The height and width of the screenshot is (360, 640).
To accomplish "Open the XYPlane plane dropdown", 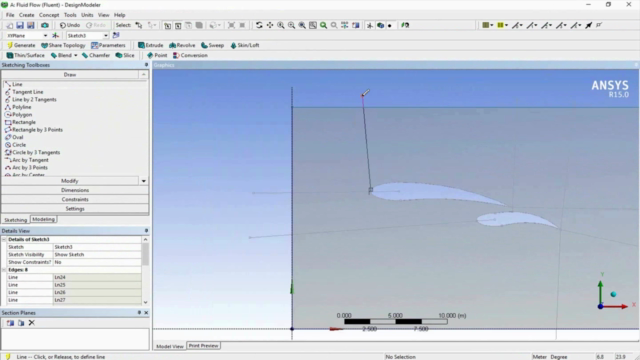I will pos(45,36).
